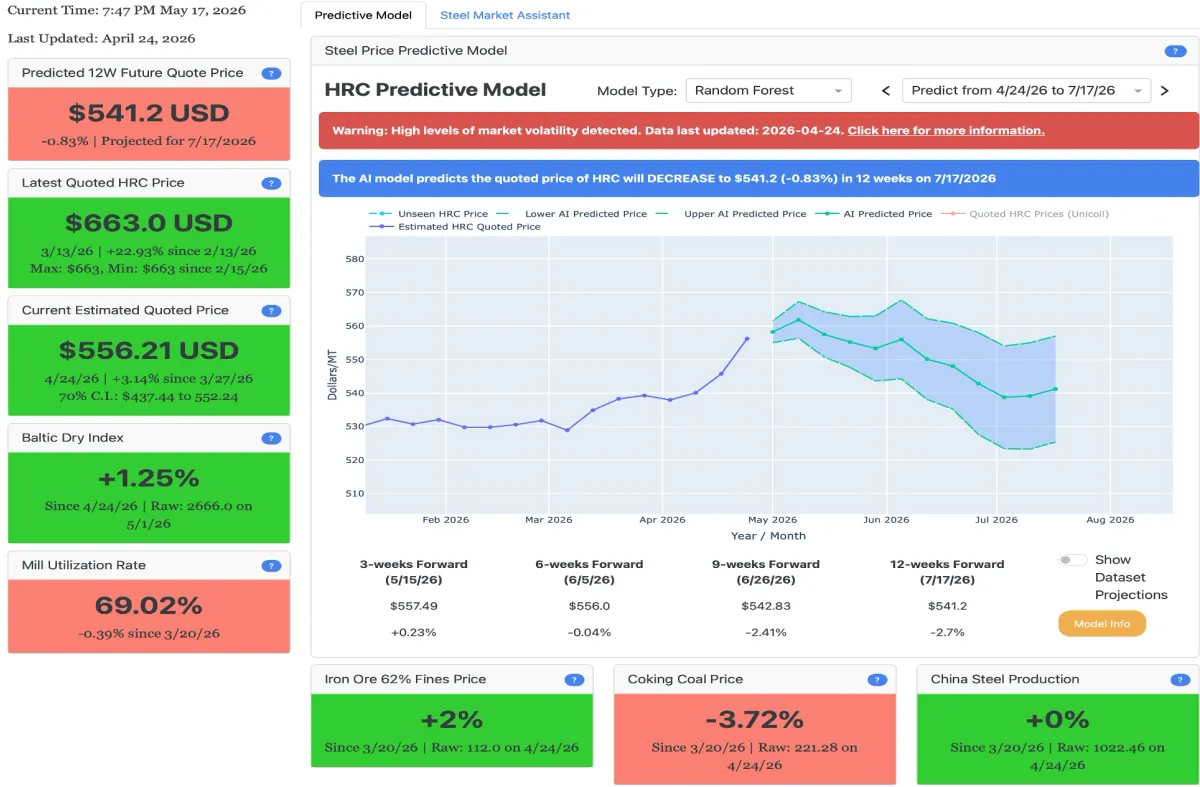The width and height of the screenshot is (1200, 787).
Task: Open 'Click here for more information' link
Action: pyautogui.click(x=946, y=131)
